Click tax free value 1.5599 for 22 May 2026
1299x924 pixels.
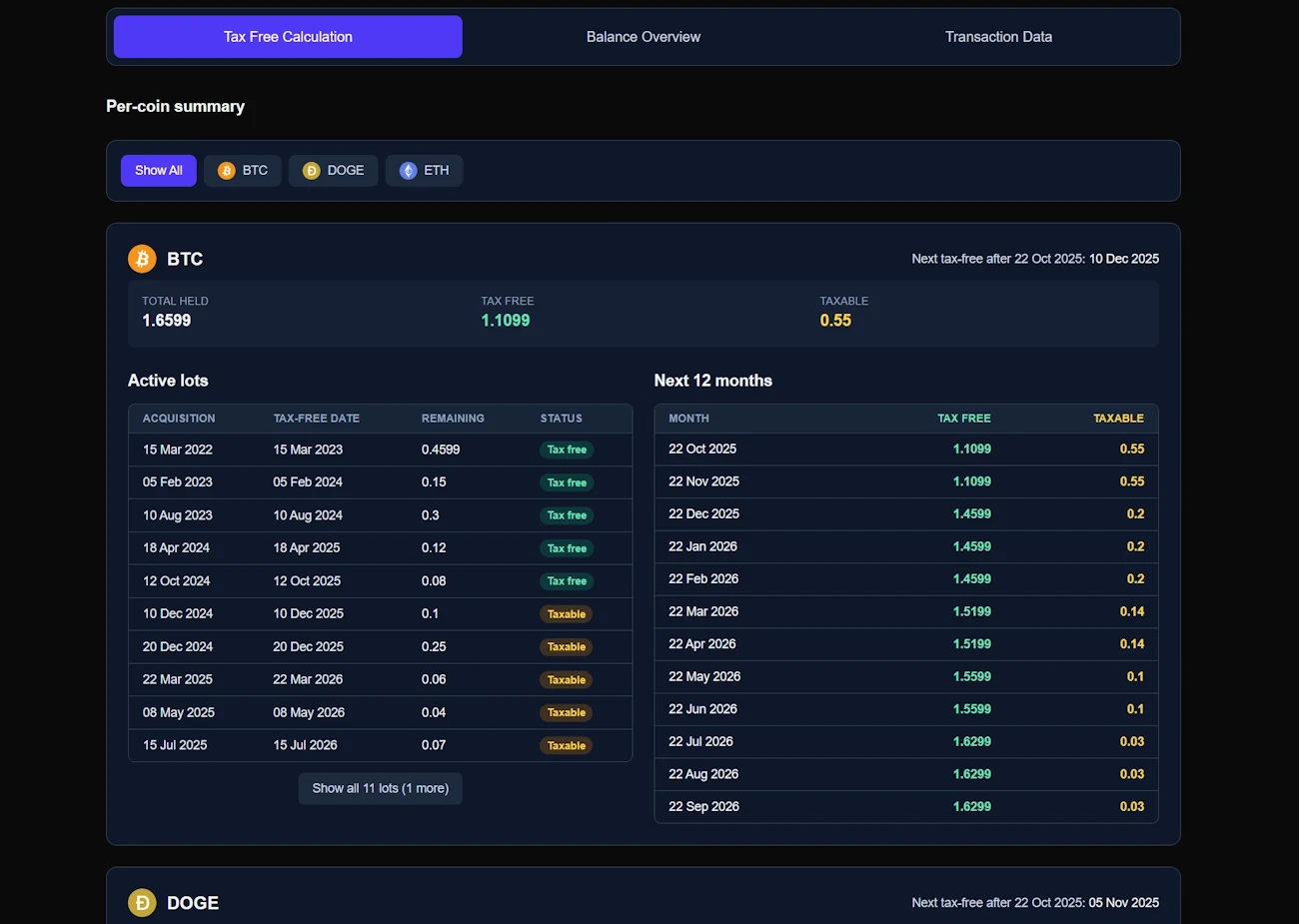(x=972, y=676)
